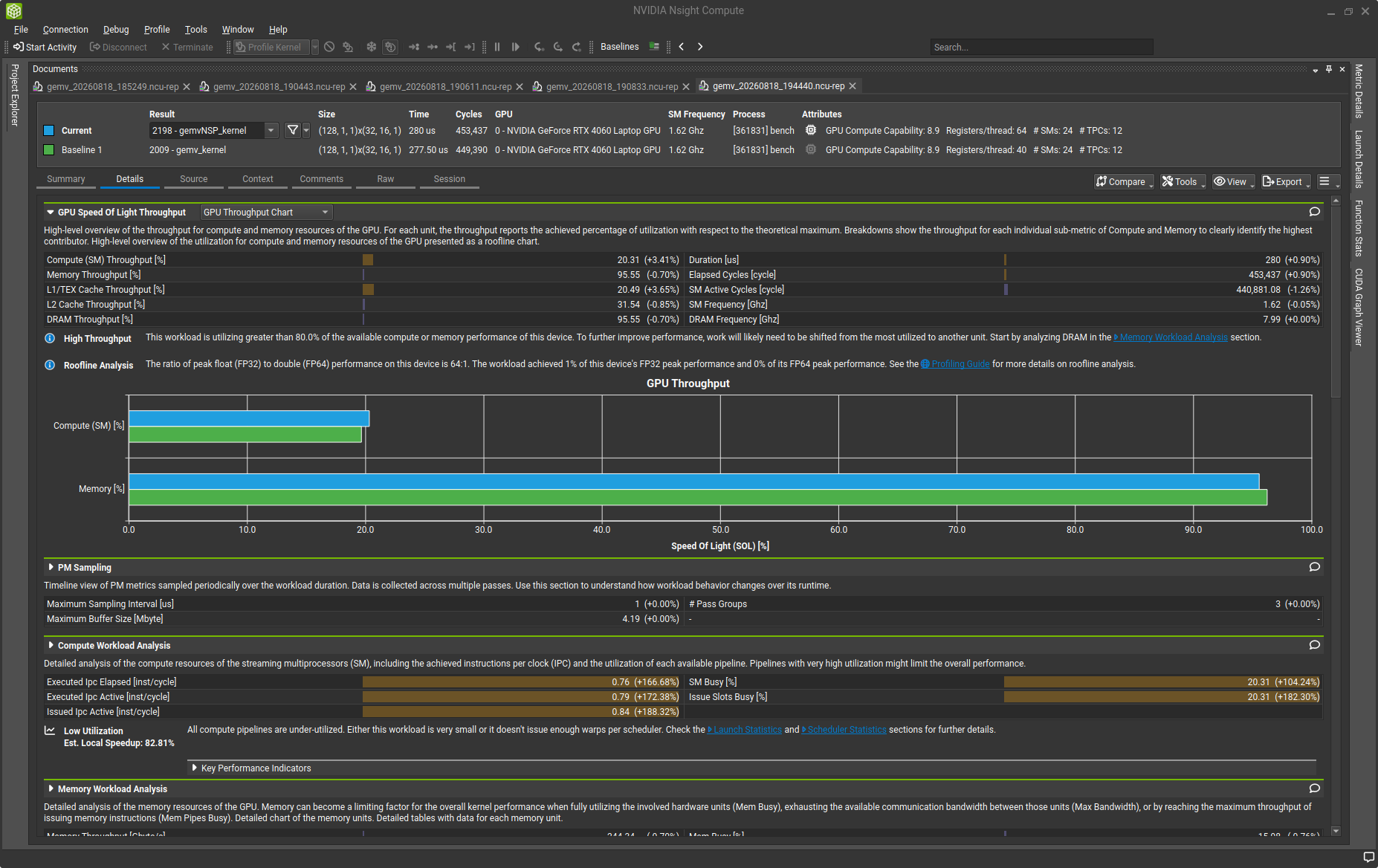Open the Profiling Guide link
Screen dimensions: 1378x868
960,364
